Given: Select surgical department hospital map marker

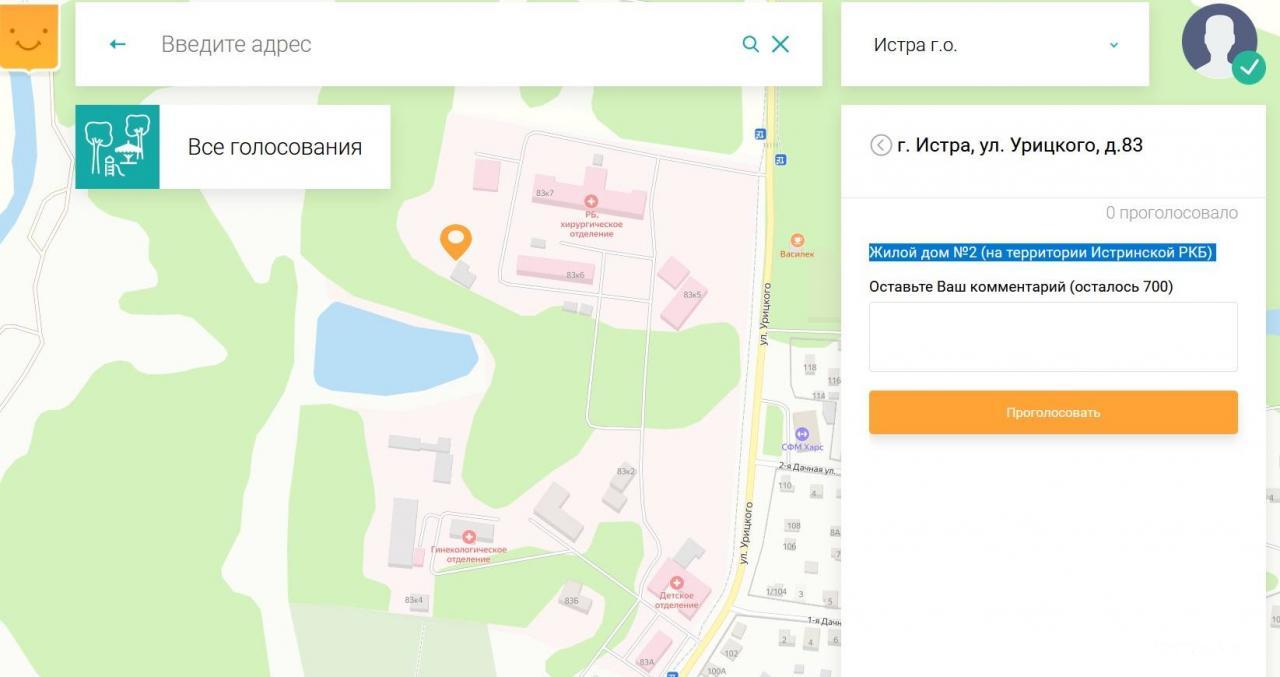Looking at the screenshot, I should coord(590,202).
